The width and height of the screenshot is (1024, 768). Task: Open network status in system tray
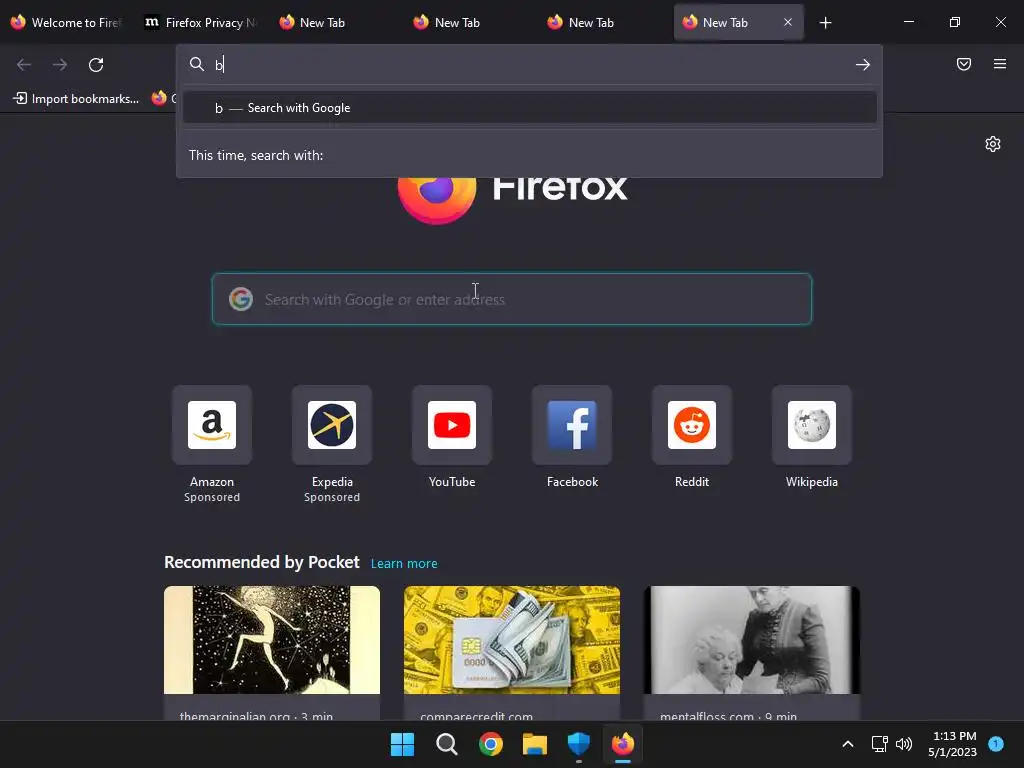pyautogui.click(x=880, y=744)
